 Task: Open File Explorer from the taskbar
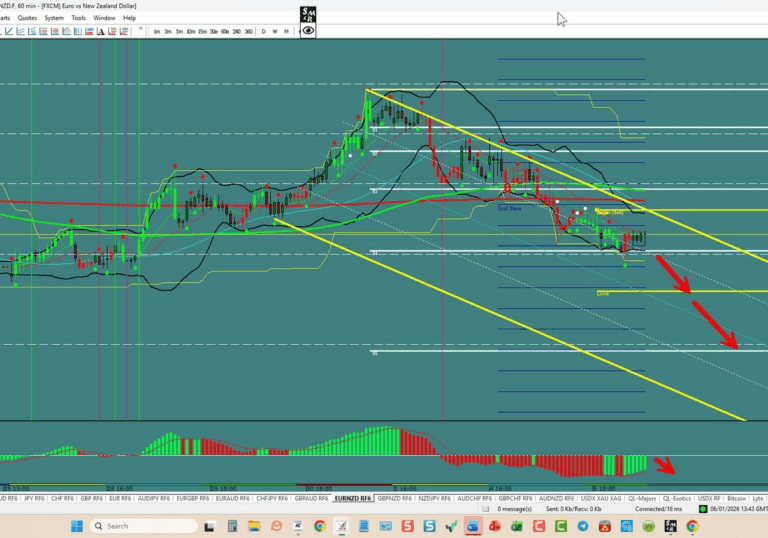(254, 526)
